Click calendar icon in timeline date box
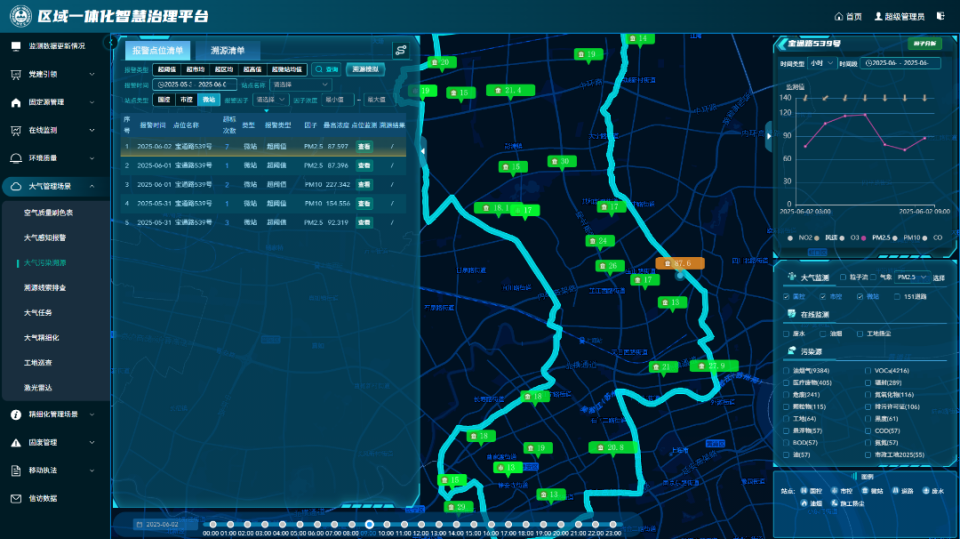 pos(140,525)
